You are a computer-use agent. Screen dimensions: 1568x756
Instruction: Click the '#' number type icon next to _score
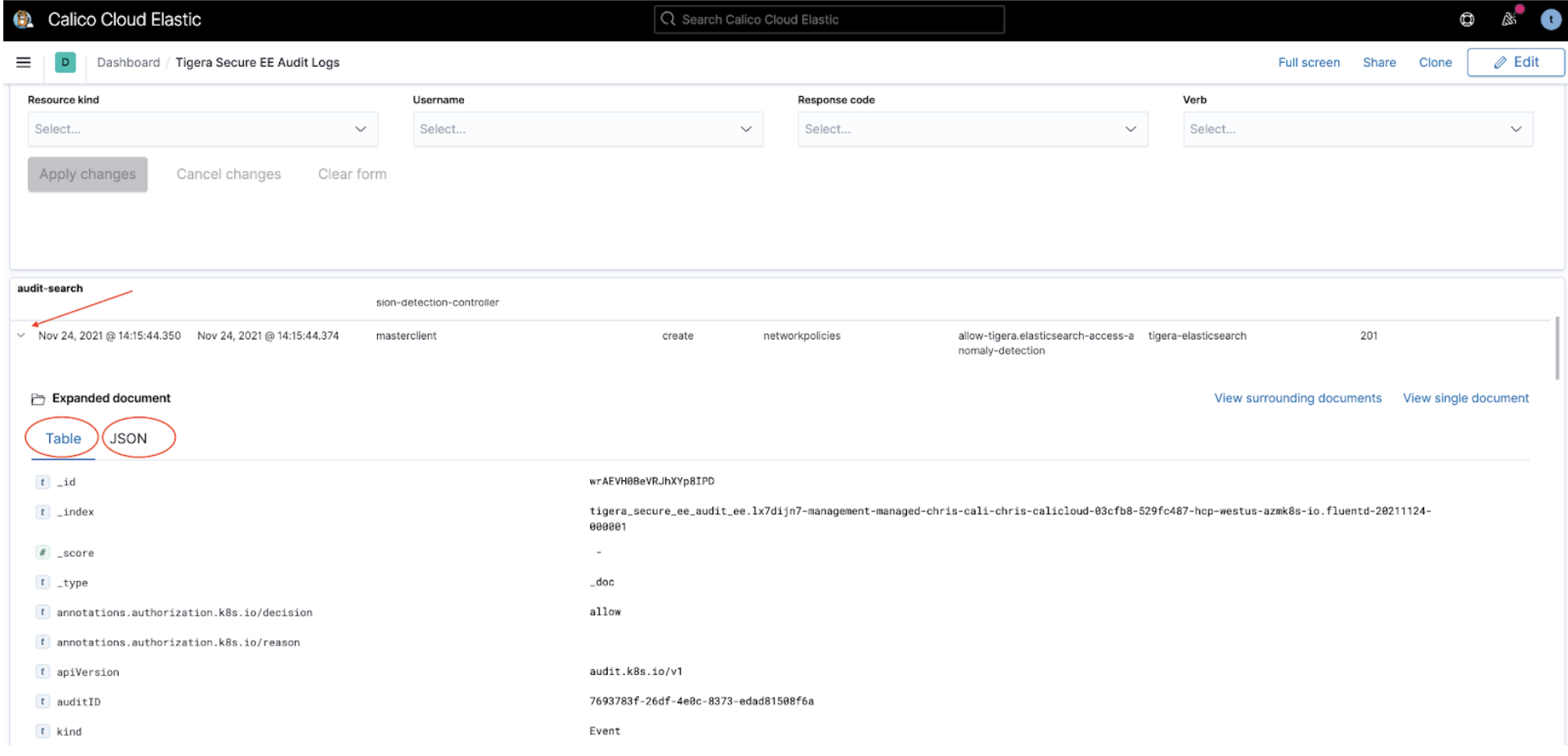click(x=42, y=552)
